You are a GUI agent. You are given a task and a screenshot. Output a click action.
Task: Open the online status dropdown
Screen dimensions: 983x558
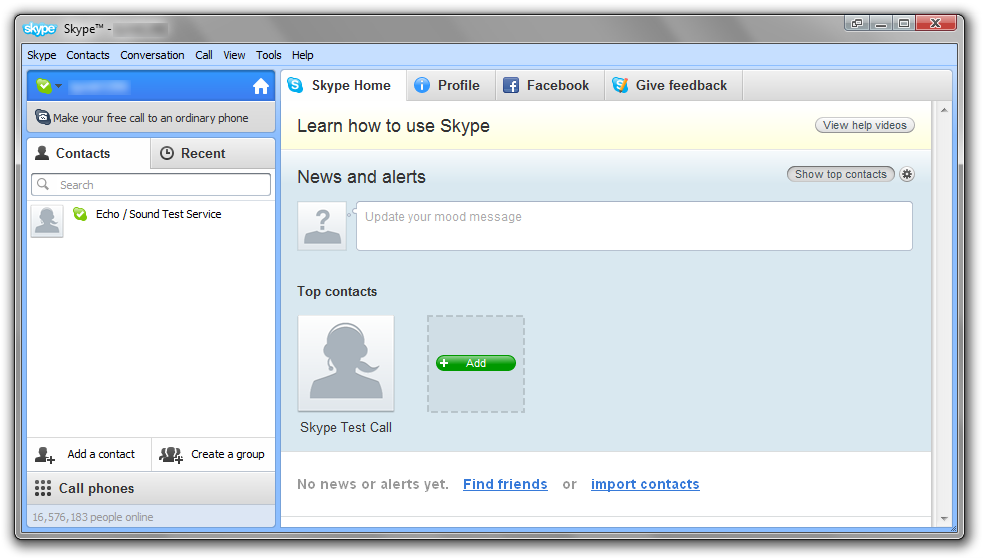click(x=48, y=86)
